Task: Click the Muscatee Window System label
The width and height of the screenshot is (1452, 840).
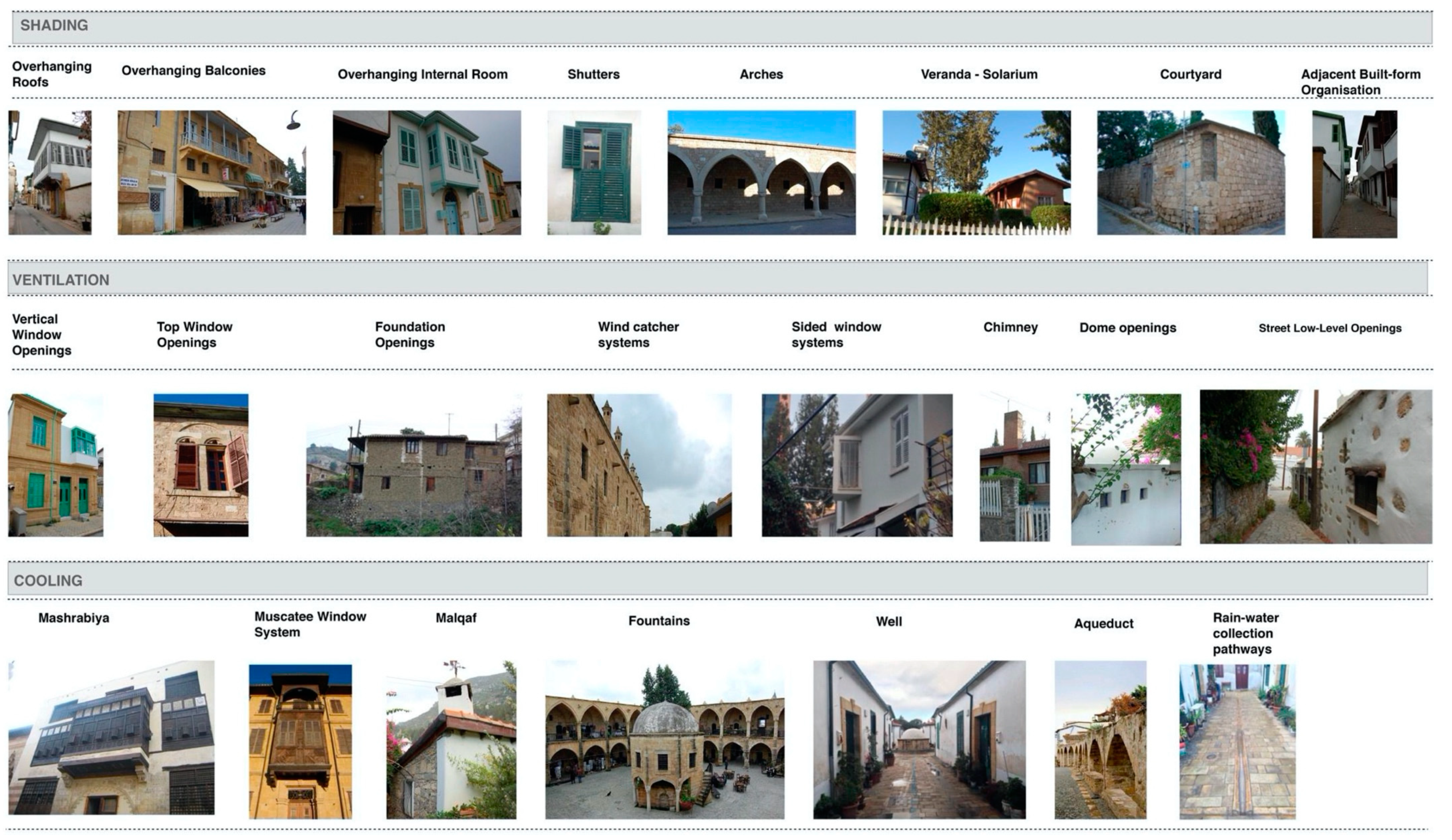Action: click(x=310, y=624)
